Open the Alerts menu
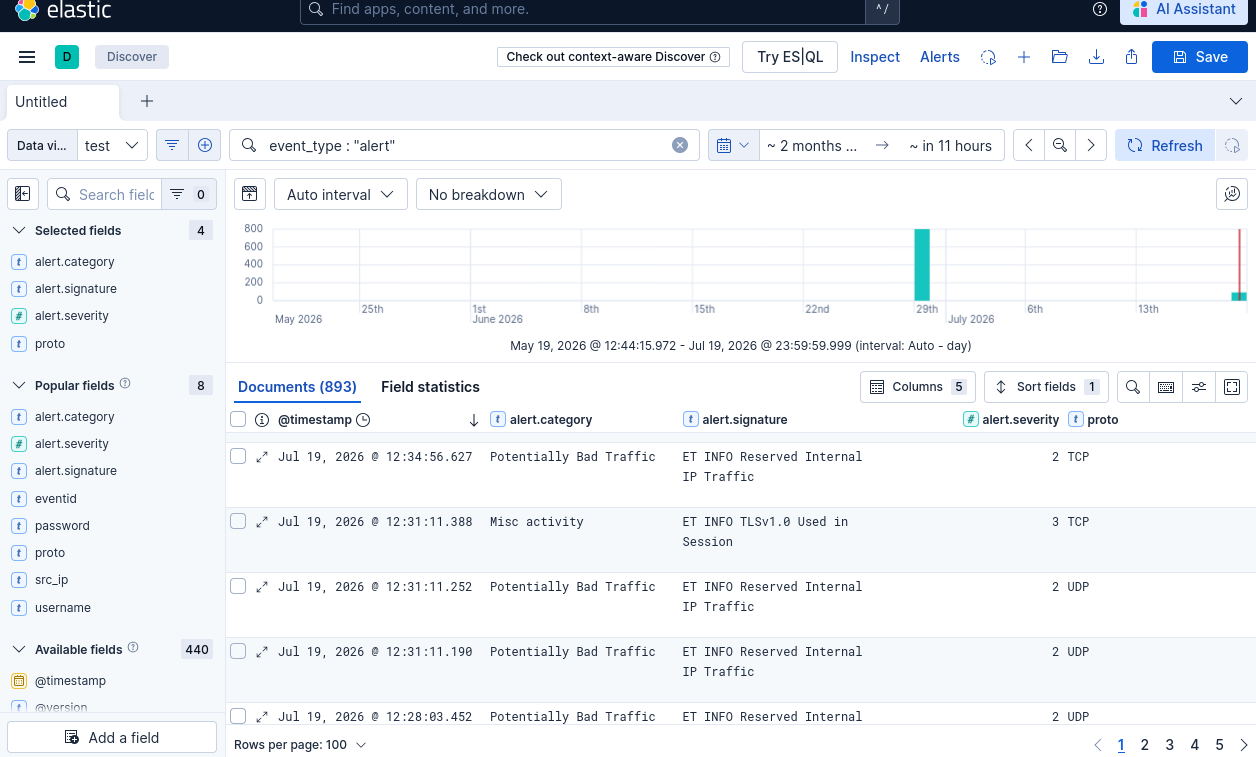 [x=940, y=57]
